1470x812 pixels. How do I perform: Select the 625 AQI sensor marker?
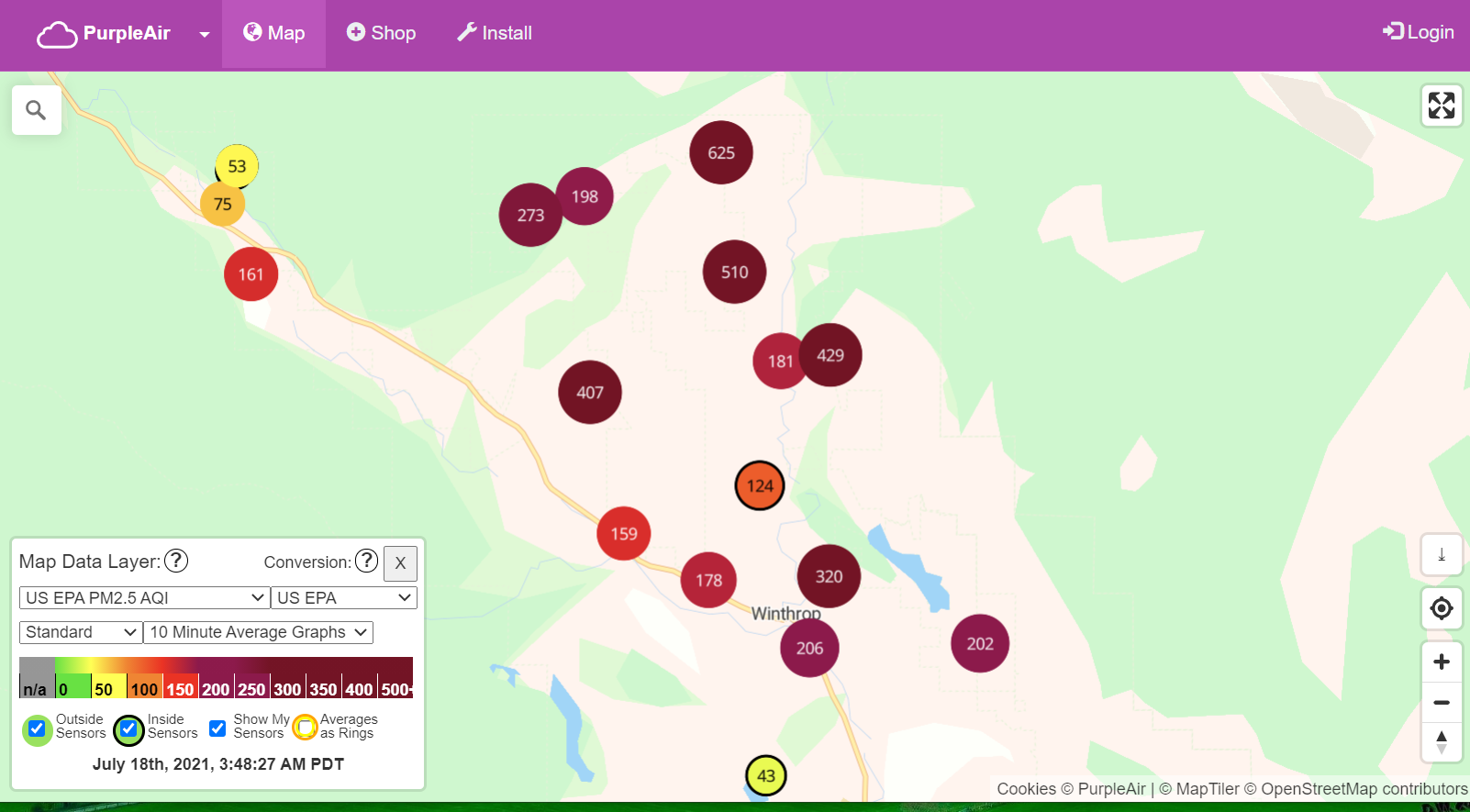[x=720, y=152]
